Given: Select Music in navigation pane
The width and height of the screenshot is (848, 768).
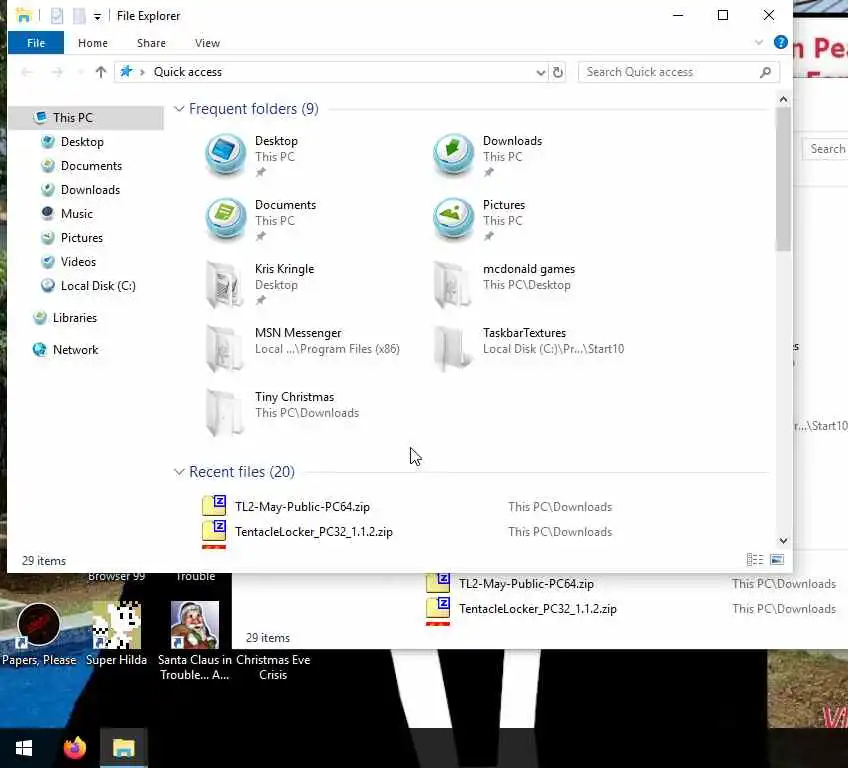Looking at the screenshot, I should (76, 214).
